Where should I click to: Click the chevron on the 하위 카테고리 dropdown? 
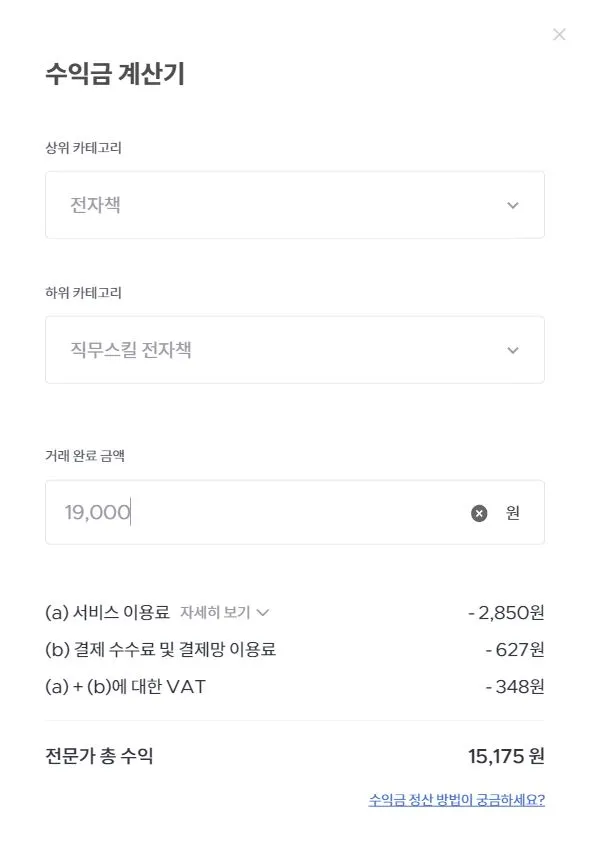point(512,349)
